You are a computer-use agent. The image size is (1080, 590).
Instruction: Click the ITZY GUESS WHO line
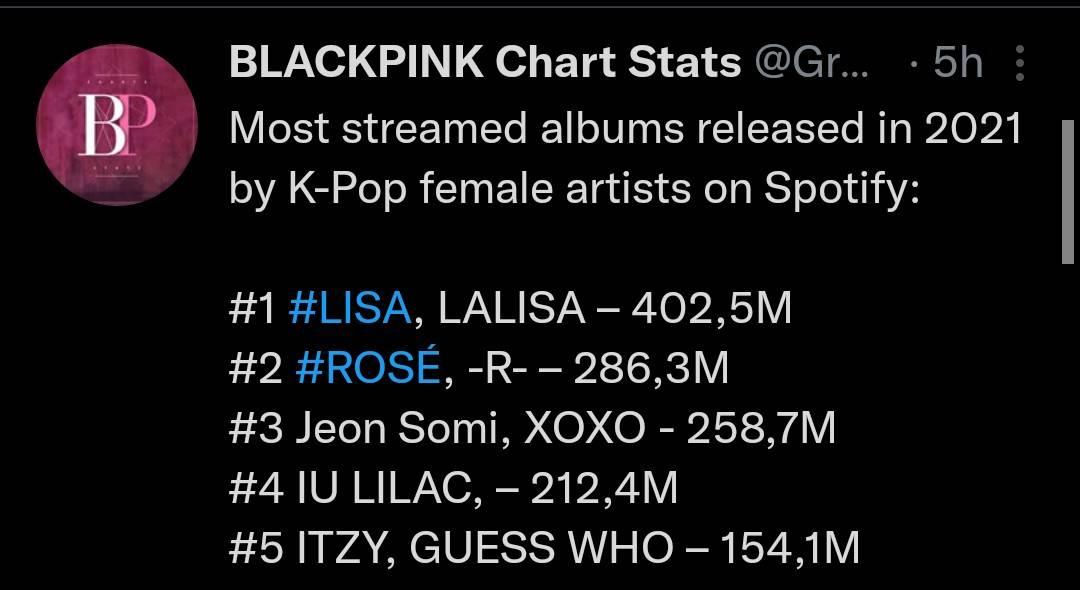click(544, 549)
